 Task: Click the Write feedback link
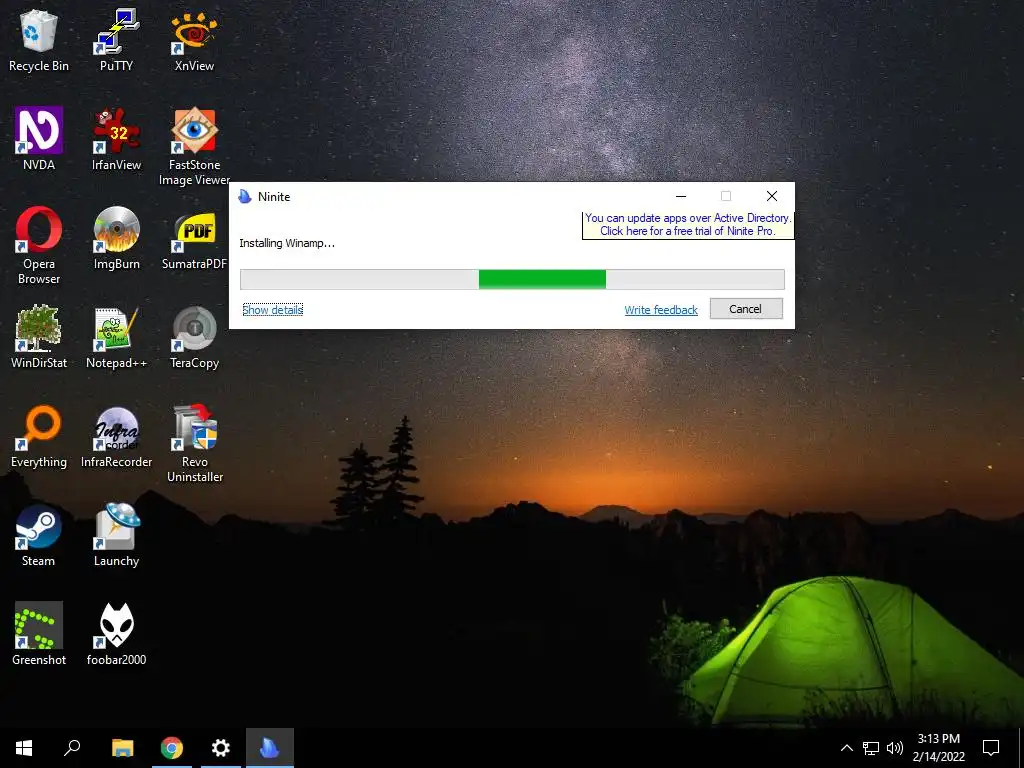pos(661,310)
